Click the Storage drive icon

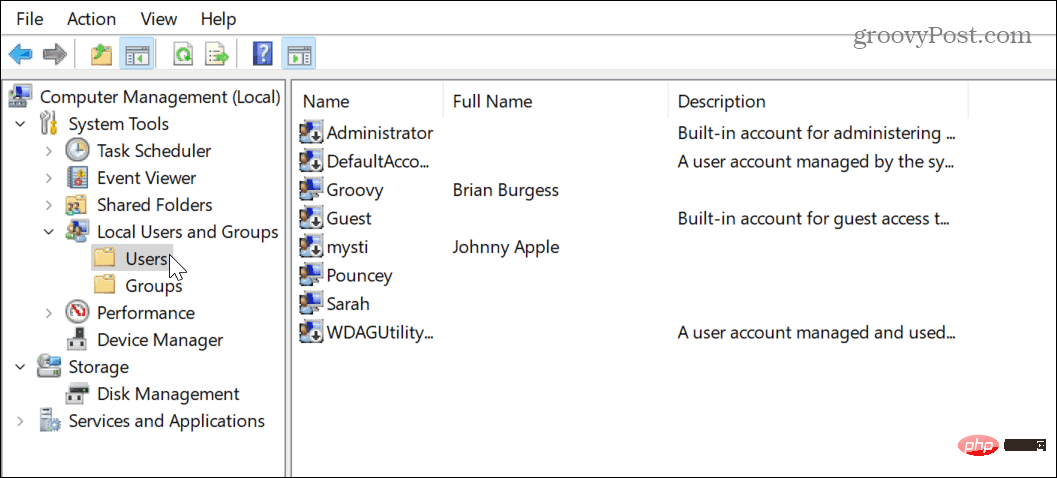pos(49,367)
